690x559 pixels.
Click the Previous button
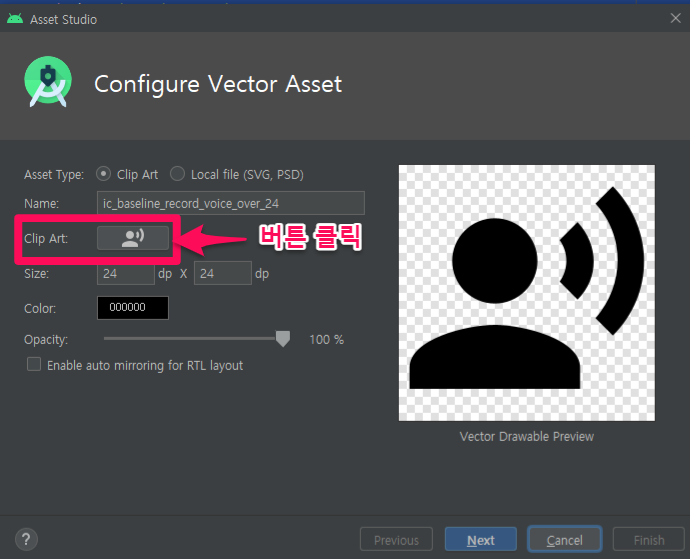pyautogui.click(x=396, y=539)
